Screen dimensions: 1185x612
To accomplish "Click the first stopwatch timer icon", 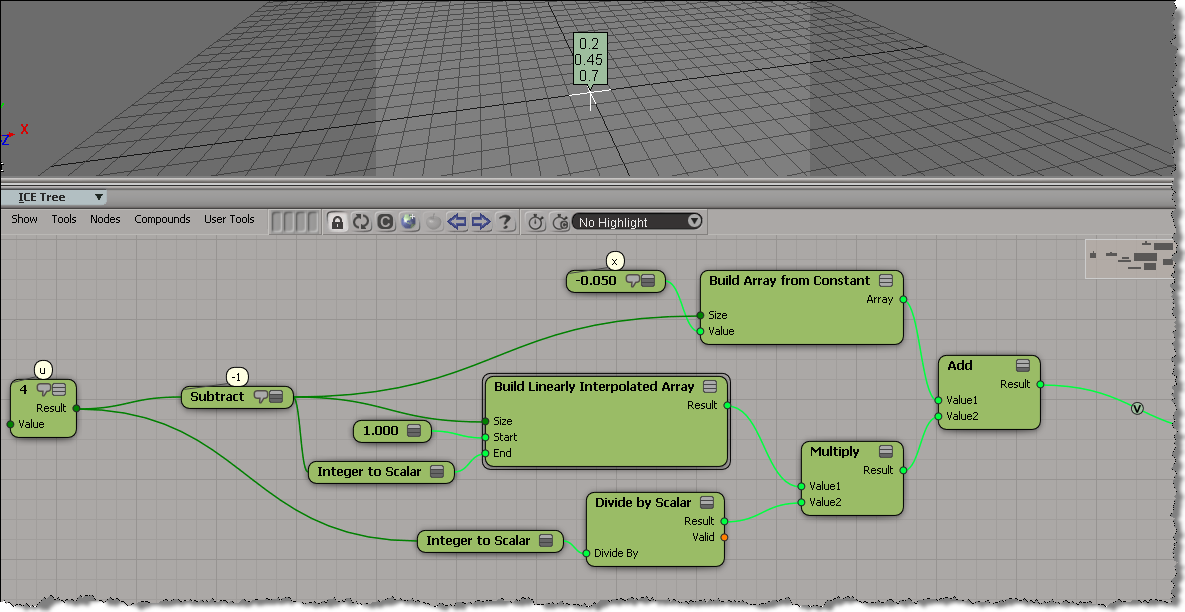I will click(536, 222).
